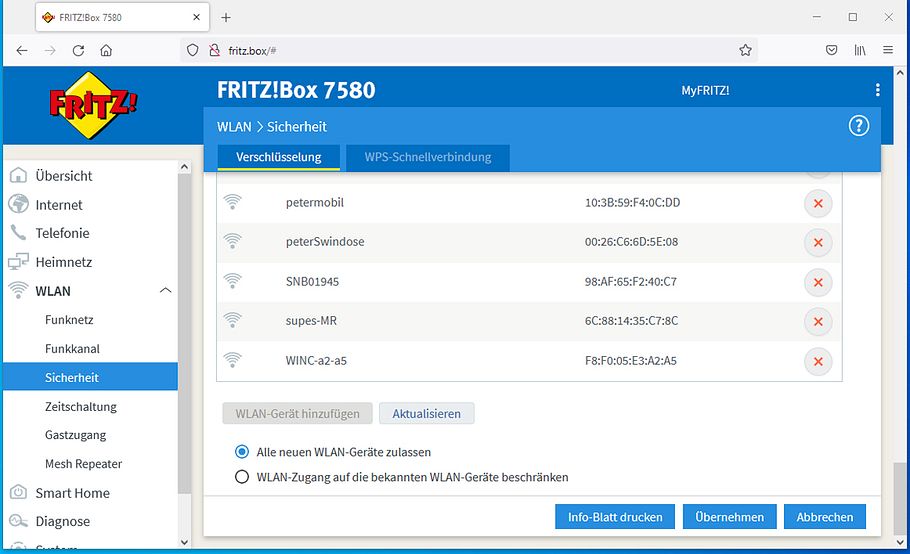Bookmark this page with the star icon
Viewport: 910px width, 554px height.
[745, 50]
